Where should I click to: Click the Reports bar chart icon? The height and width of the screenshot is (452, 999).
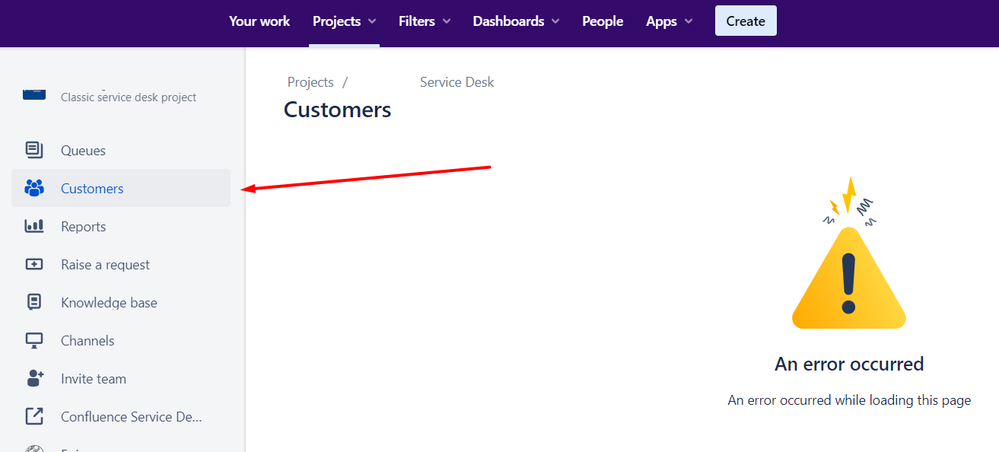click(x=34, y=226)
